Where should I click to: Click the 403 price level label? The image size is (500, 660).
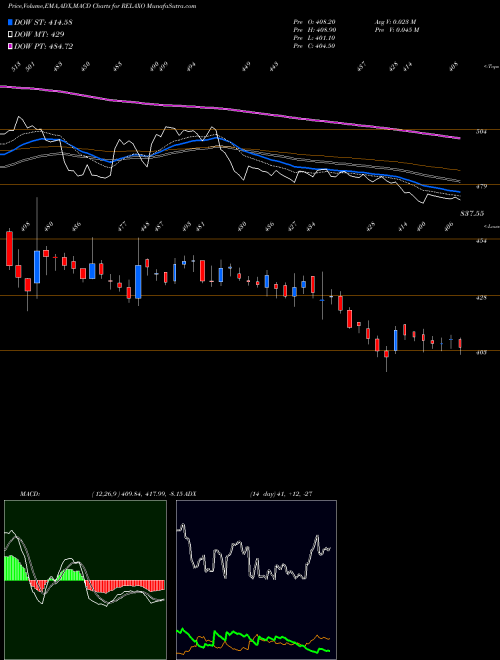(x=481, y=352)
